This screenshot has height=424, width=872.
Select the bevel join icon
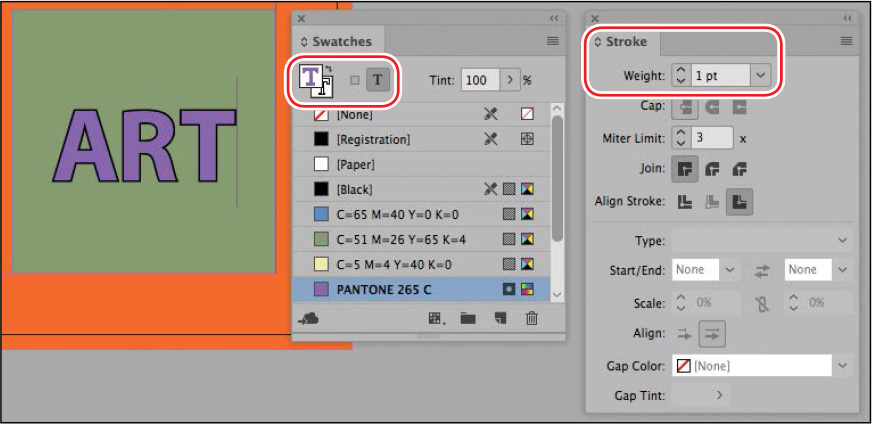tap(740, 169)
